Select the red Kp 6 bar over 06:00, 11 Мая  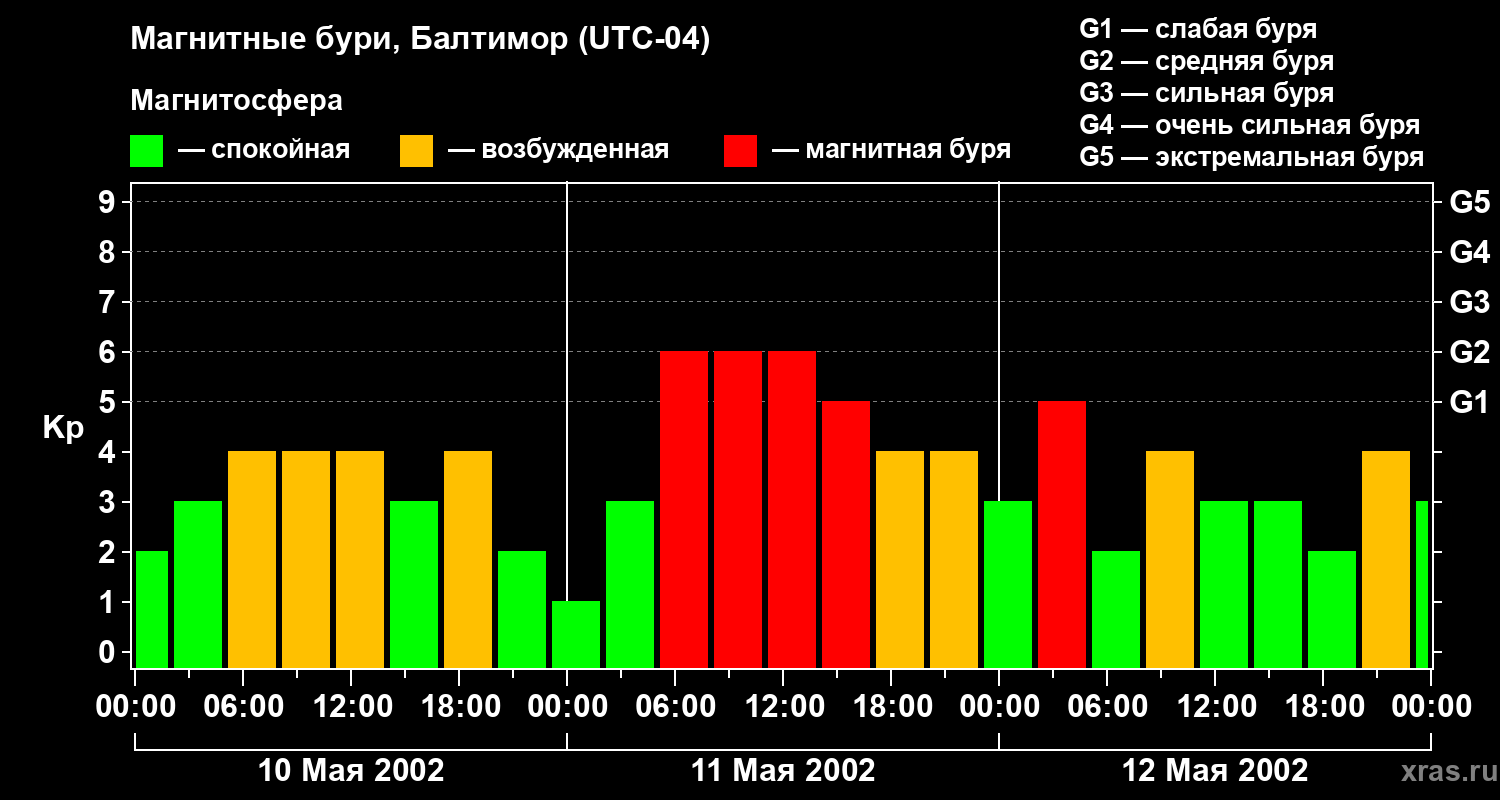click(x=684, y=509)
